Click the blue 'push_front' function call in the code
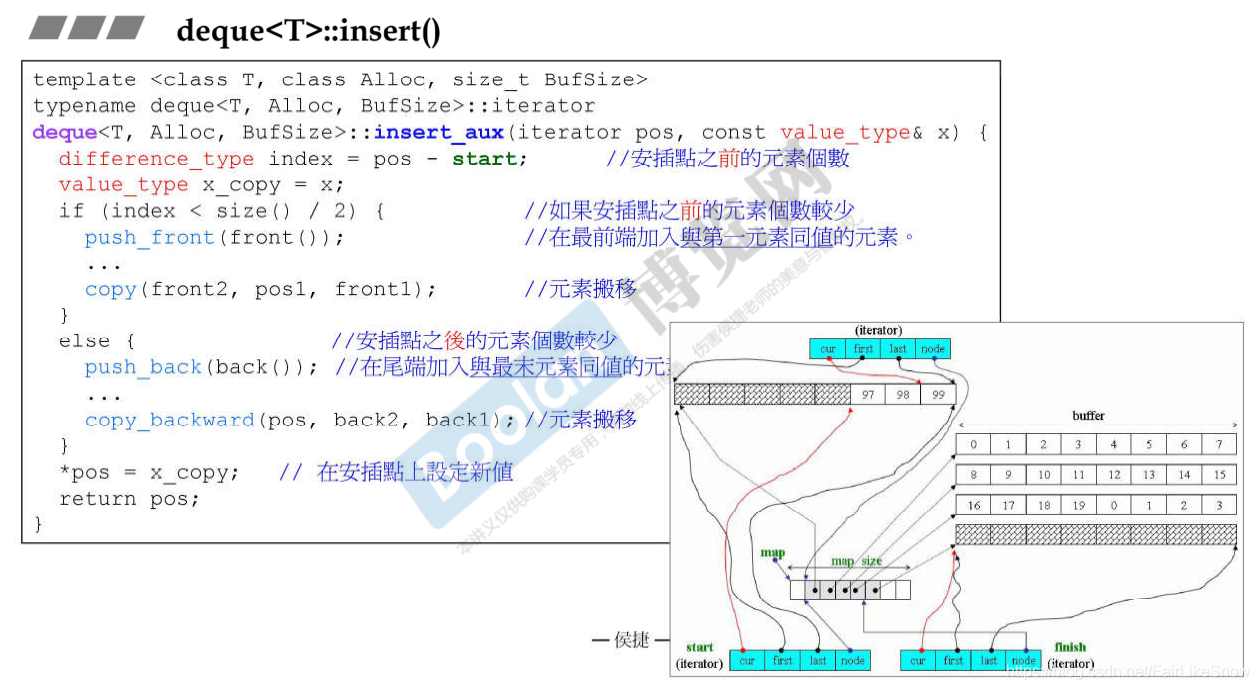Image resolution: width=1260 pixels, height=690 pixels. 148,237
